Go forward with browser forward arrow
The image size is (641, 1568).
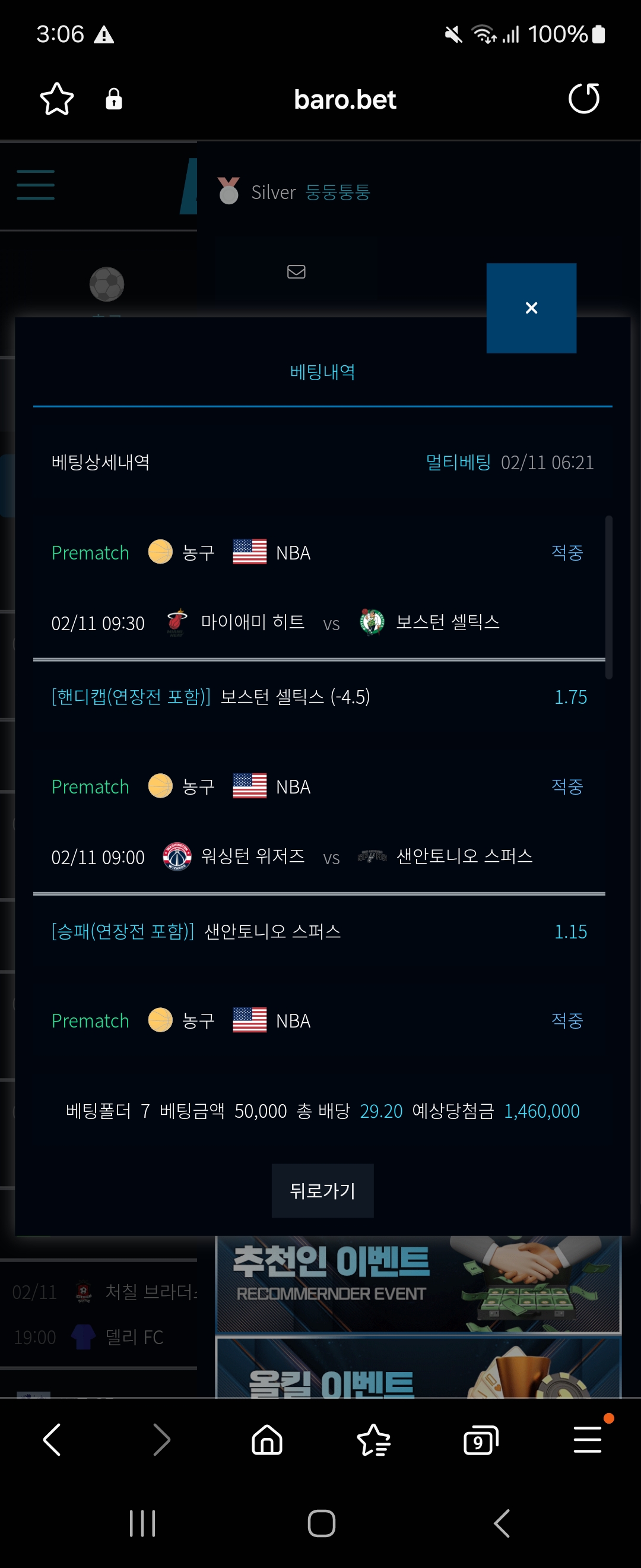161,1440
